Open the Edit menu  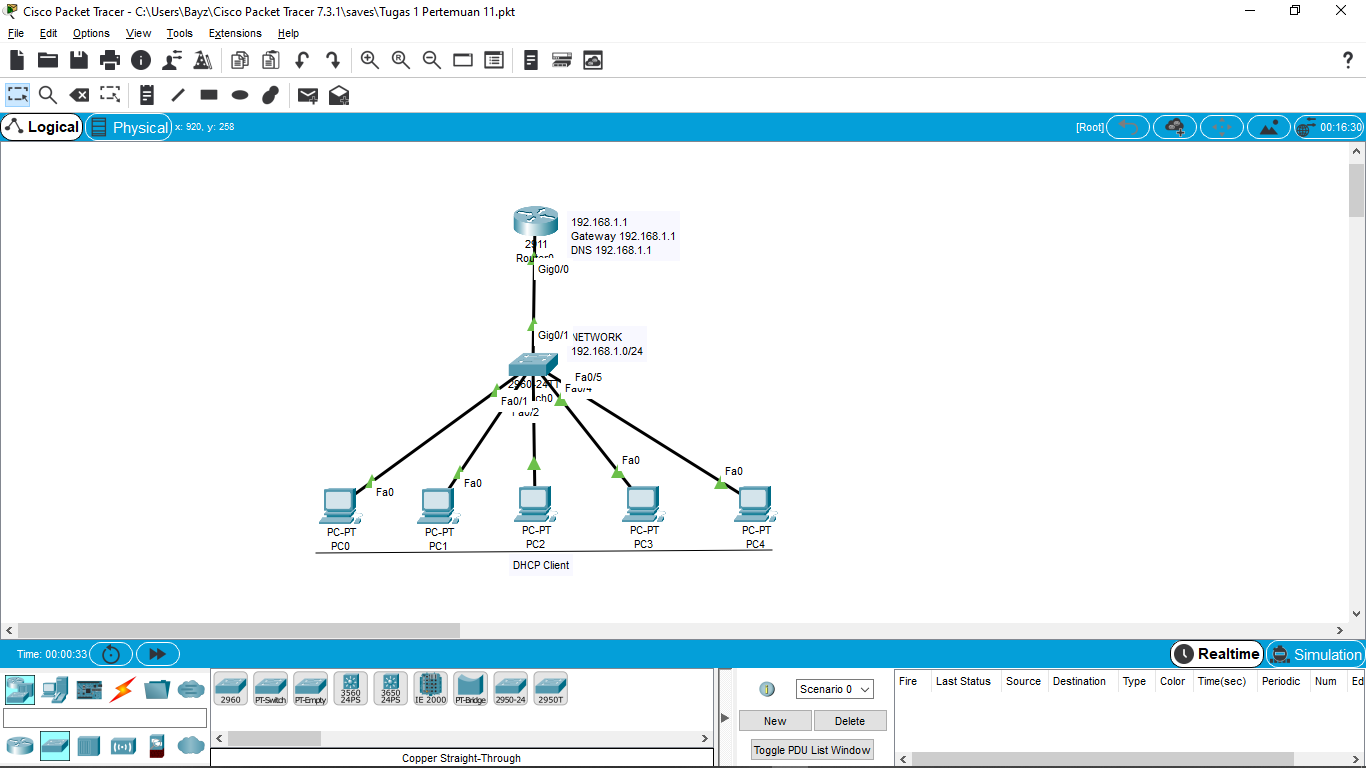pyautogui.click(x=48, y=33)
